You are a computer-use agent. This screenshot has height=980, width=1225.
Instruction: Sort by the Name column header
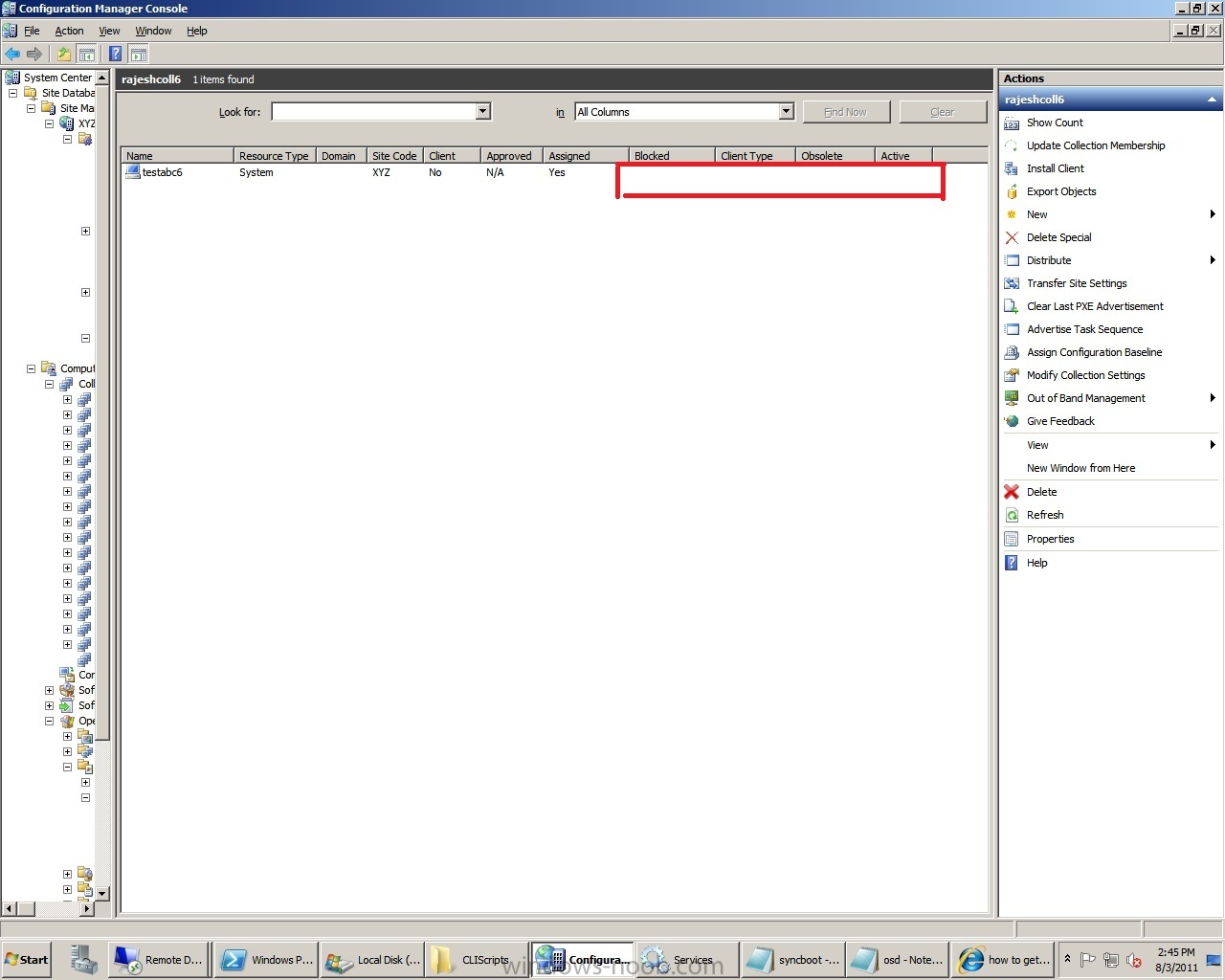(177, 155)
